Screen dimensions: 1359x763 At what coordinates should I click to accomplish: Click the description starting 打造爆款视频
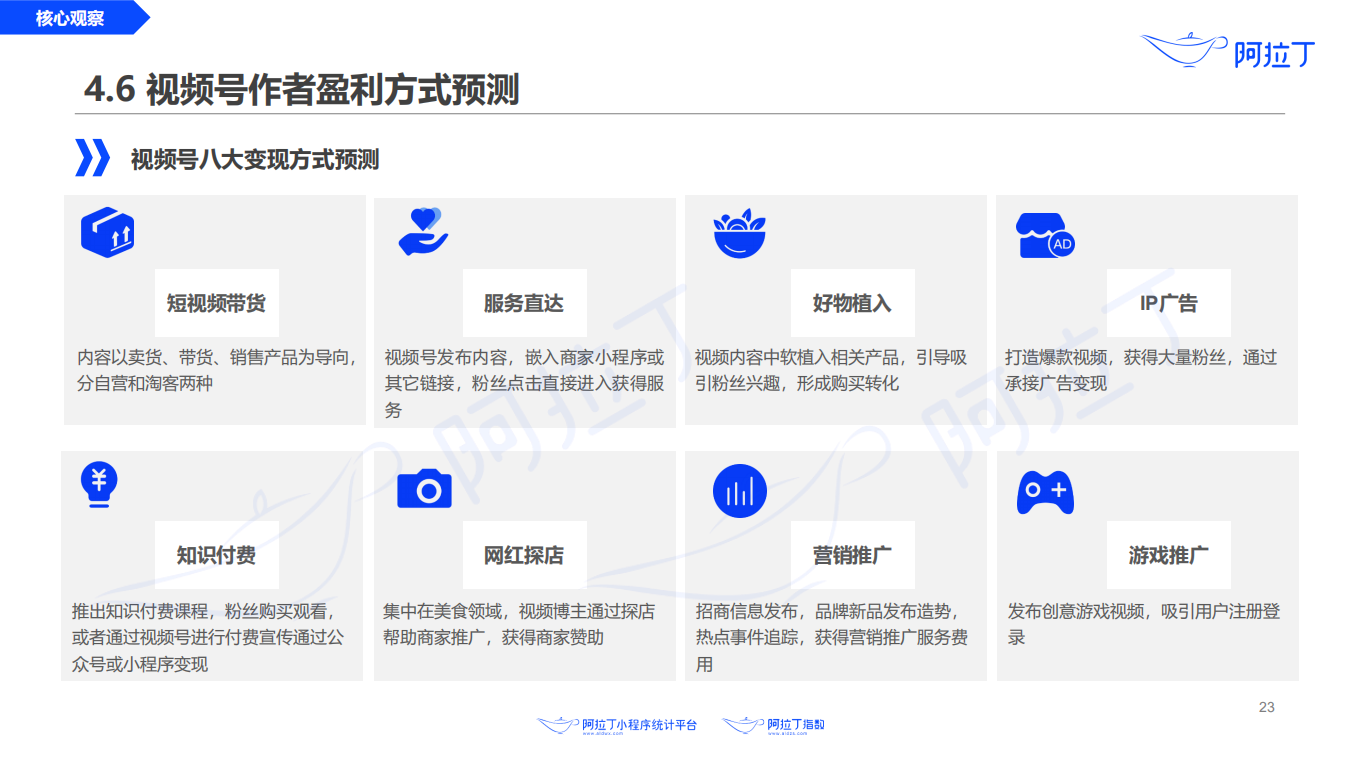[1141, 370]
